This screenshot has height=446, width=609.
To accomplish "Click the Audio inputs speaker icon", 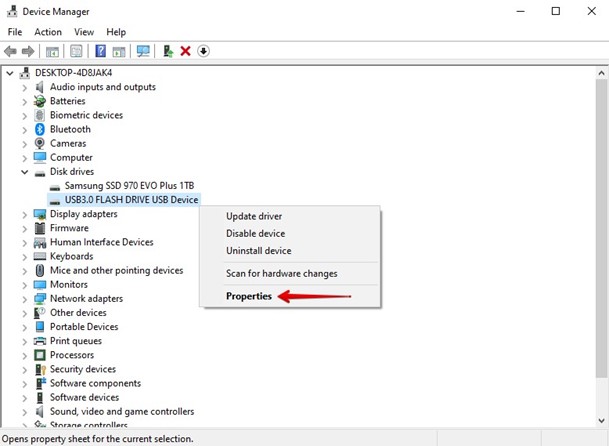I will pos(40,87).
